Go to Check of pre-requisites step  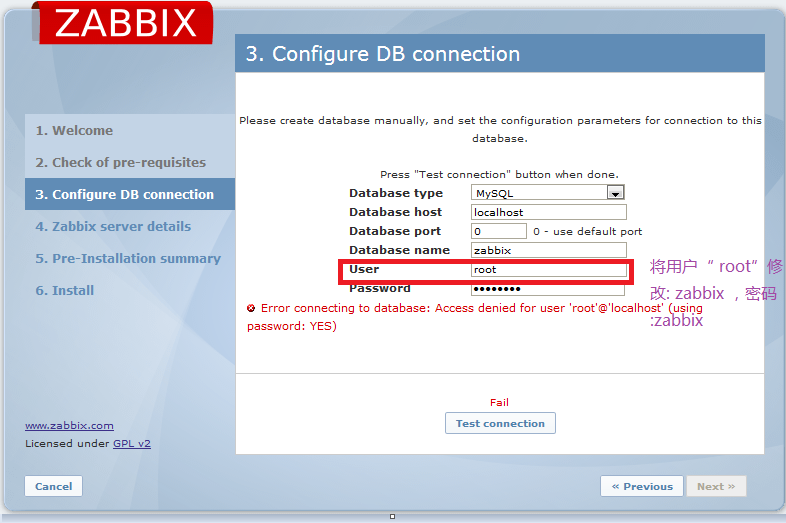(120, 162)
